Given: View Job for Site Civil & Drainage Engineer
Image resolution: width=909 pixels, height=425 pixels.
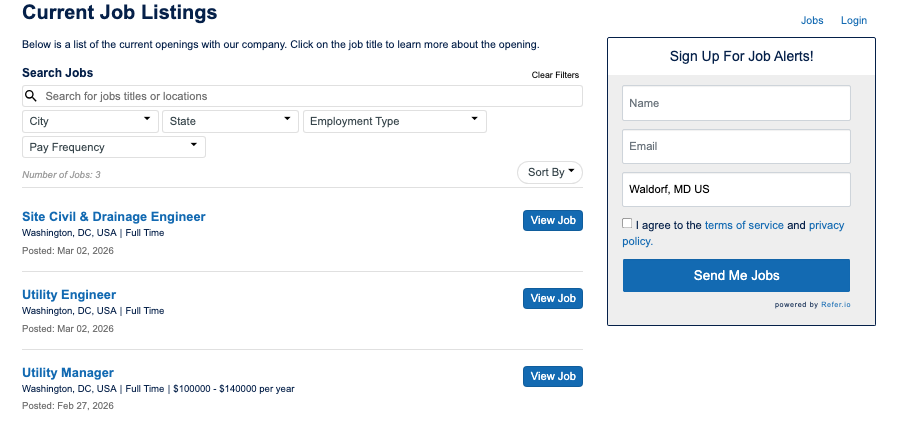Looking at the screenshot, I should (552, 221).
